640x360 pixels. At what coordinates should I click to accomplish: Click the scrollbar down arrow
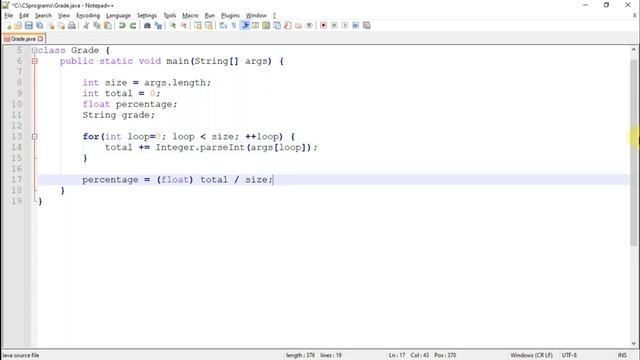(633, 344)
